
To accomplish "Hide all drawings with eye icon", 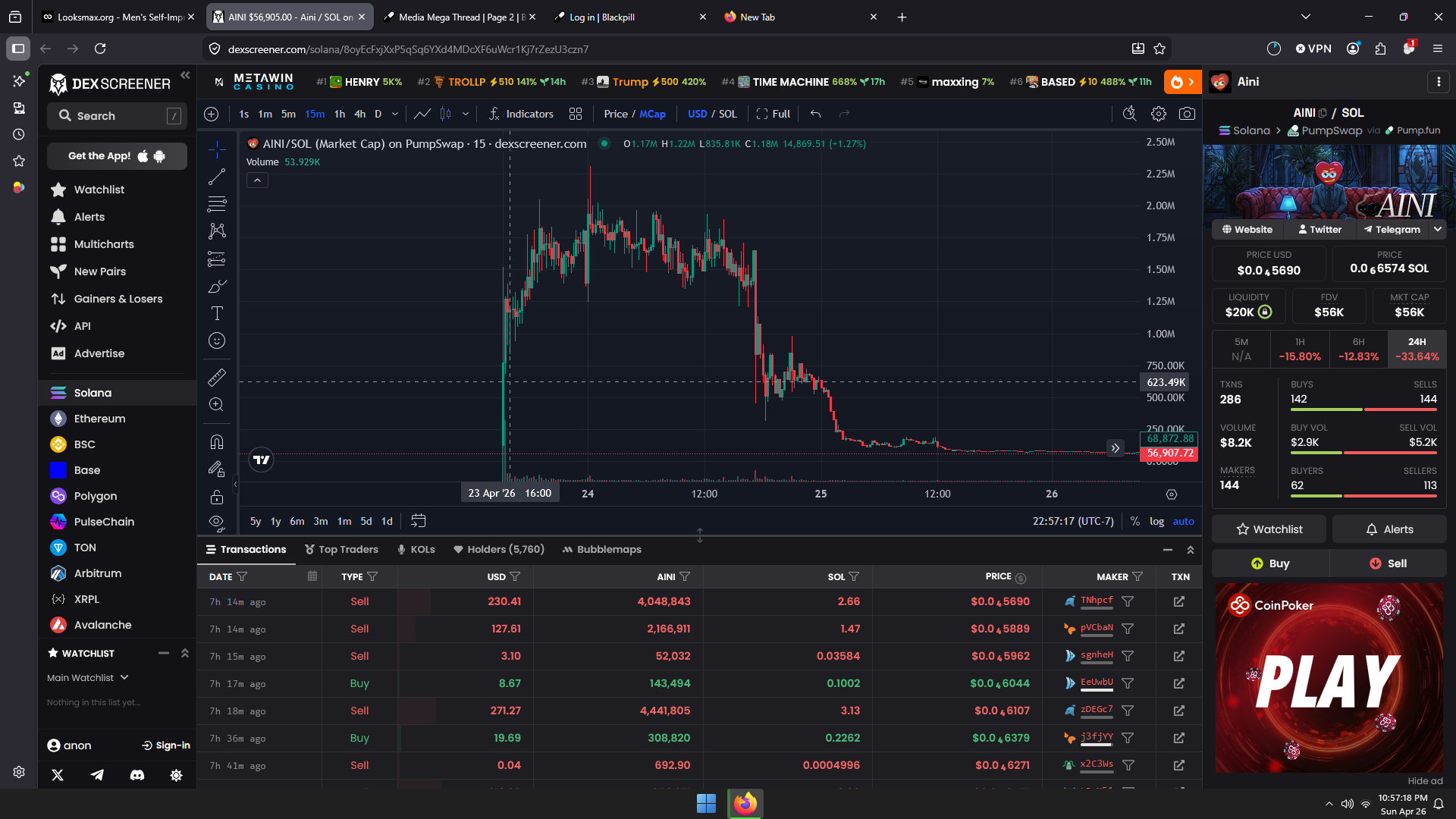I will coord(217,522).
